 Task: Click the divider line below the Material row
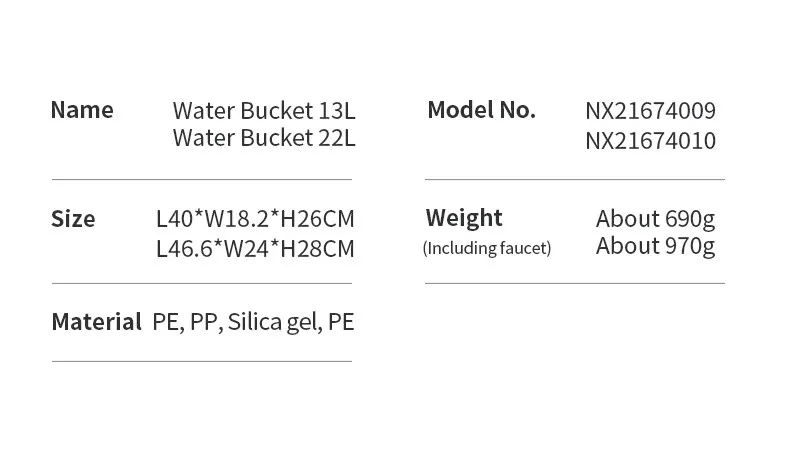(202, 361)
